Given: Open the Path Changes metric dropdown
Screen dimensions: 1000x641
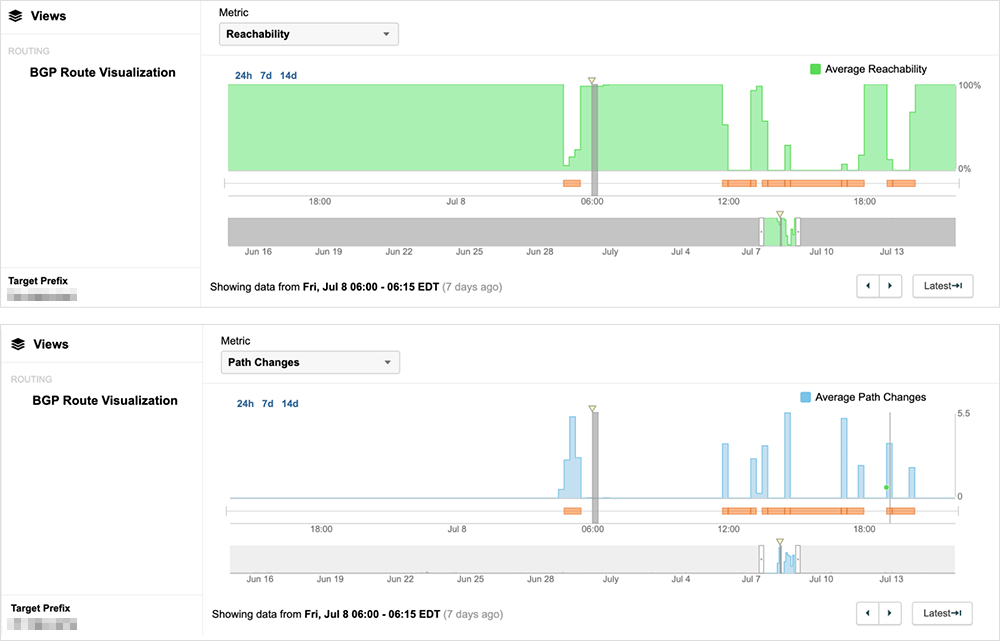Looking at the screenshot, I should [309, 362].
